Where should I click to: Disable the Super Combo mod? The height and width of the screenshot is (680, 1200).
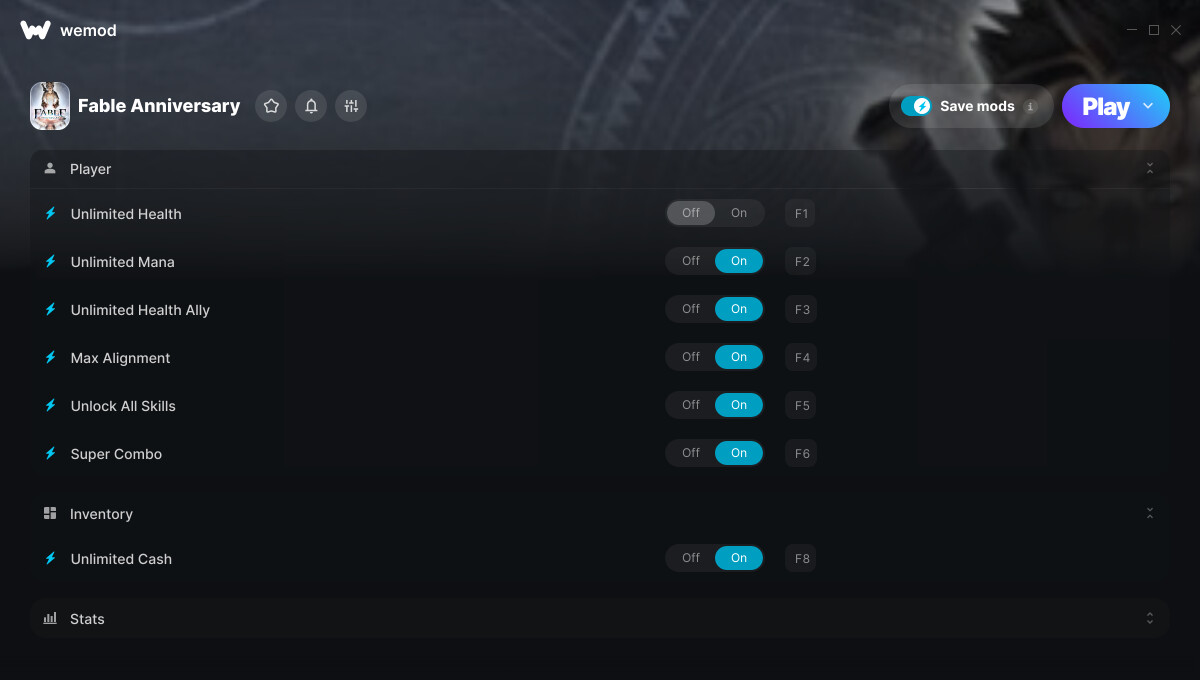coord(691,453)
